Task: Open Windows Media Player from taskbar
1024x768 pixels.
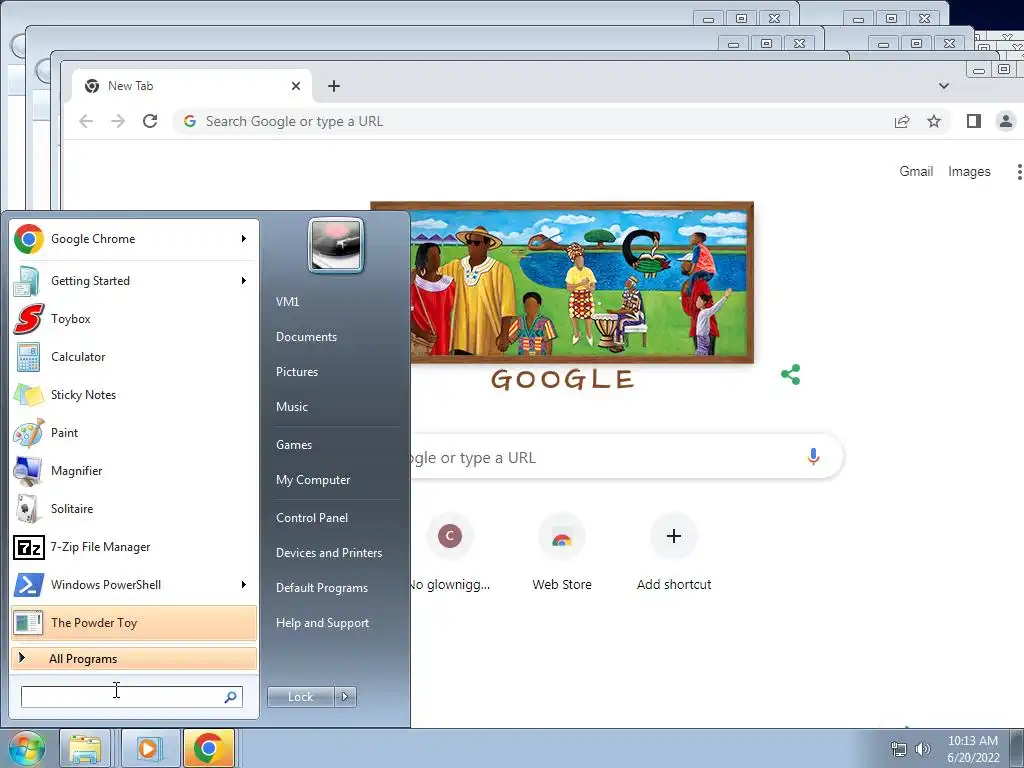Action: 148,748
